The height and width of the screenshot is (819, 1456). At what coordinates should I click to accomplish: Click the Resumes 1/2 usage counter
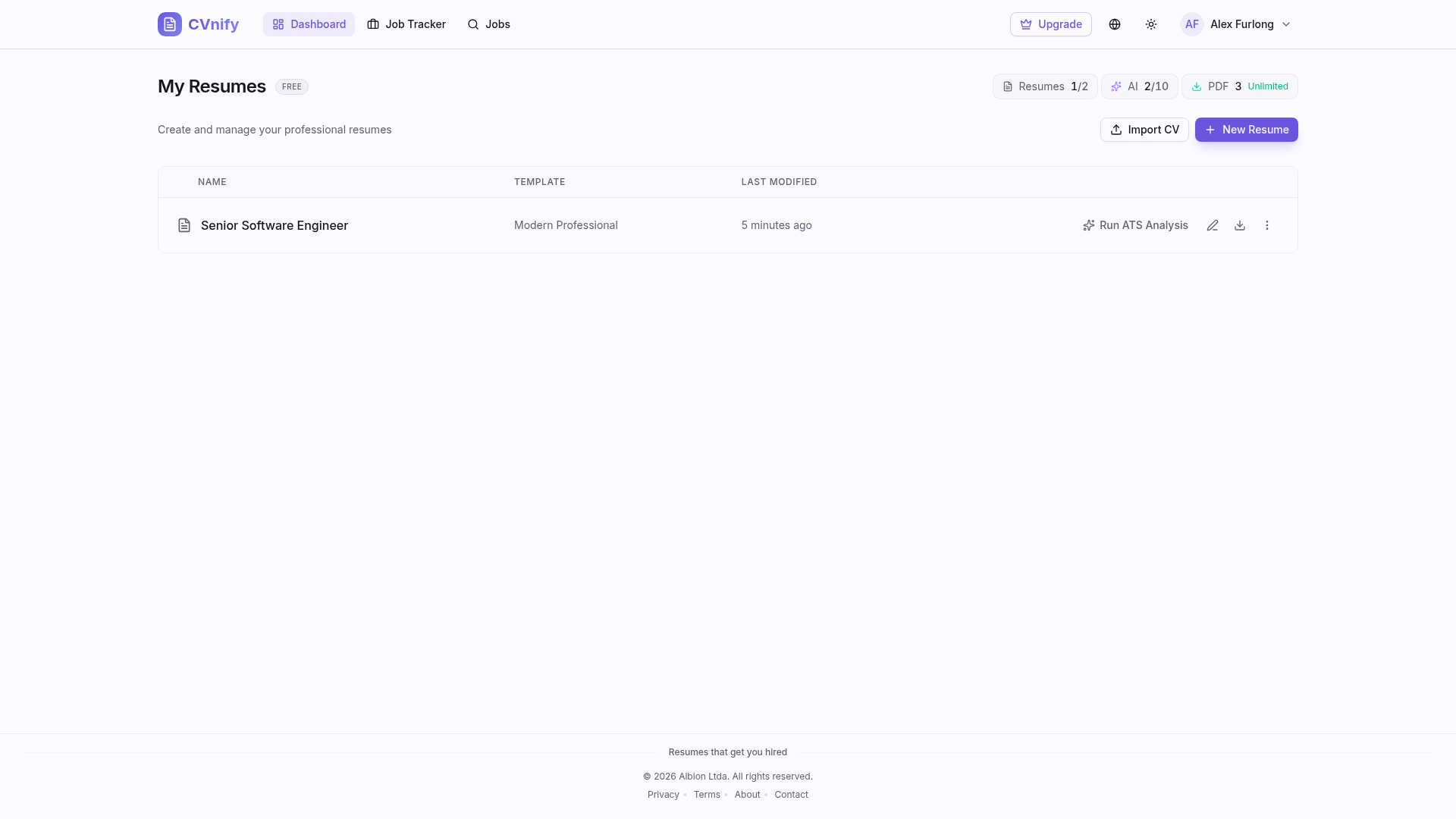pos(1044,86)
